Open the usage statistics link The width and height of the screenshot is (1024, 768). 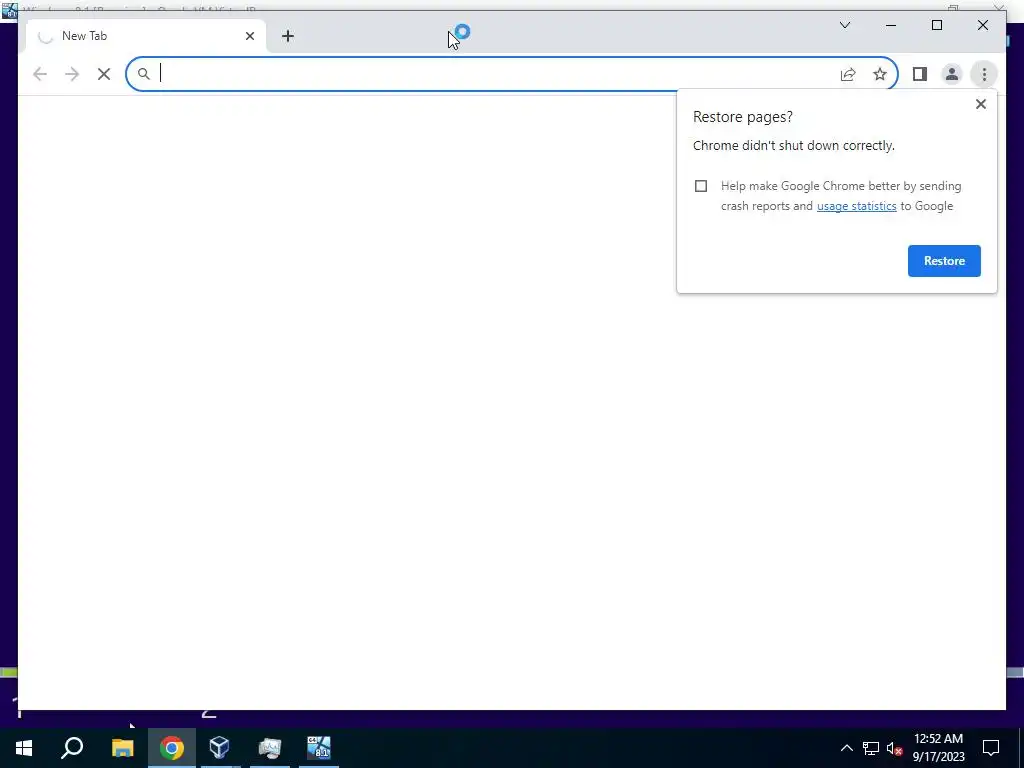click(x=856, y=206)
